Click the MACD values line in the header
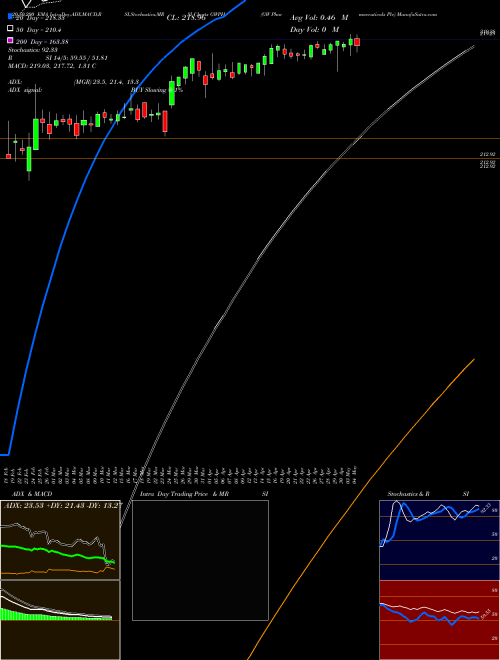500x660 pixels. pyautogui.click(x=52, y=66)
